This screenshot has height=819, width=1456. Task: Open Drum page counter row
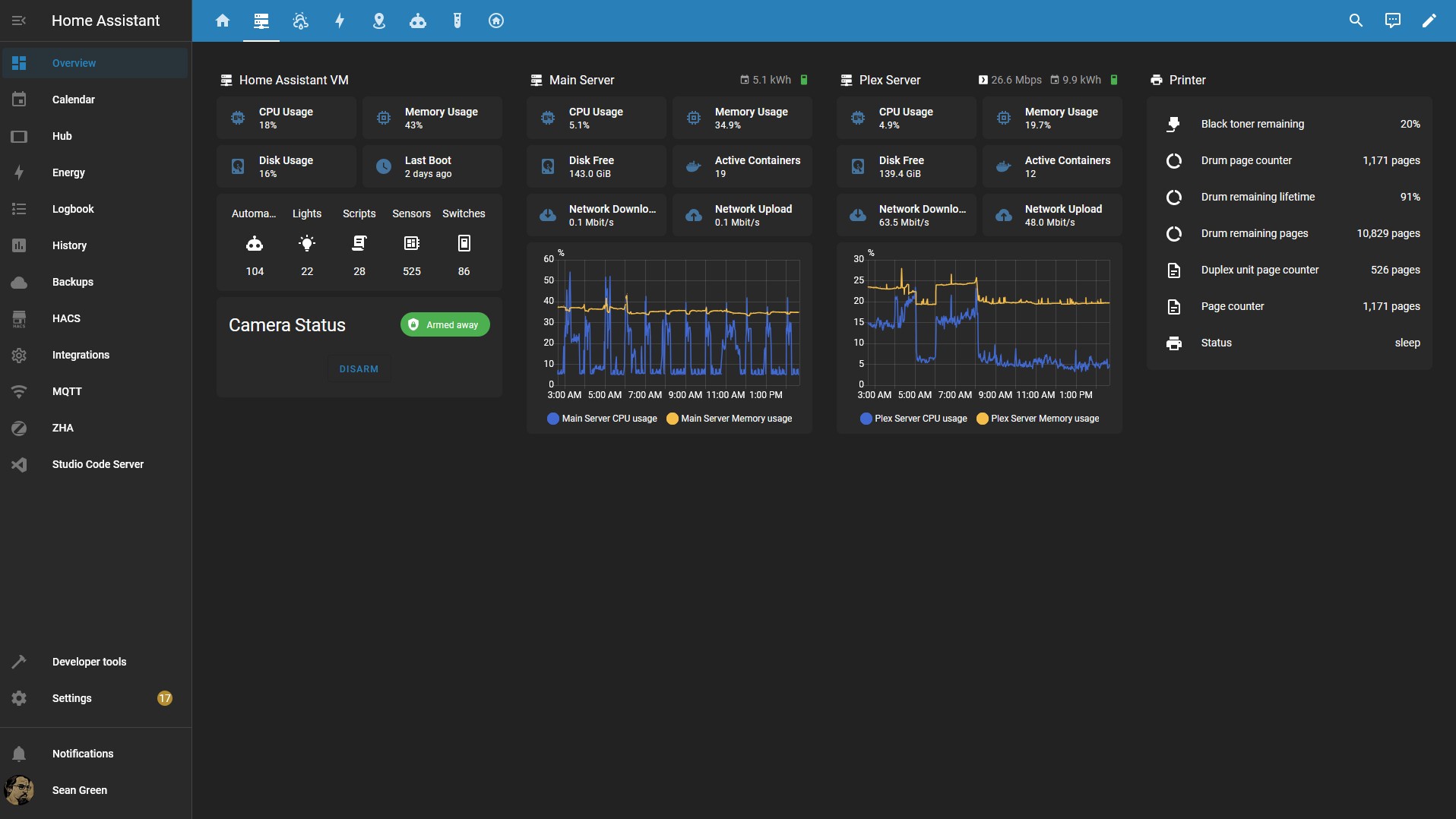click(x=1290, y=160)
